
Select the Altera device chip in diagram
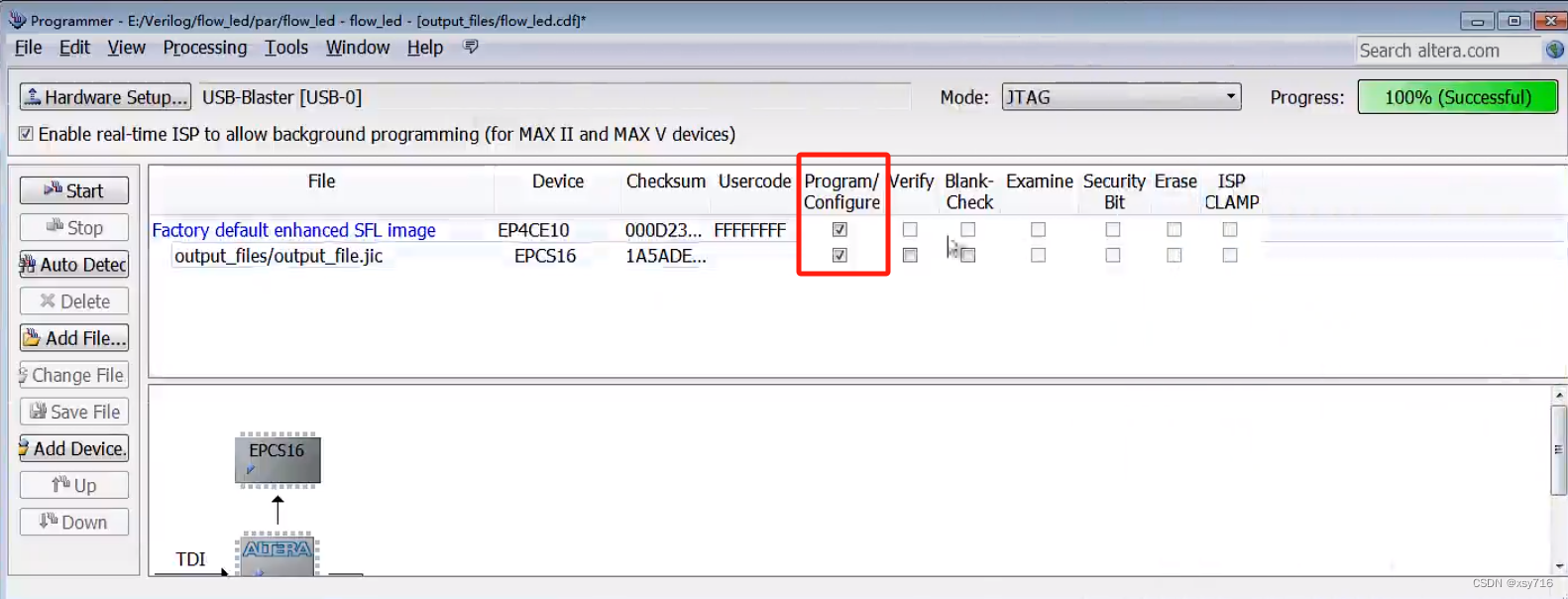[x=278, y=554]
